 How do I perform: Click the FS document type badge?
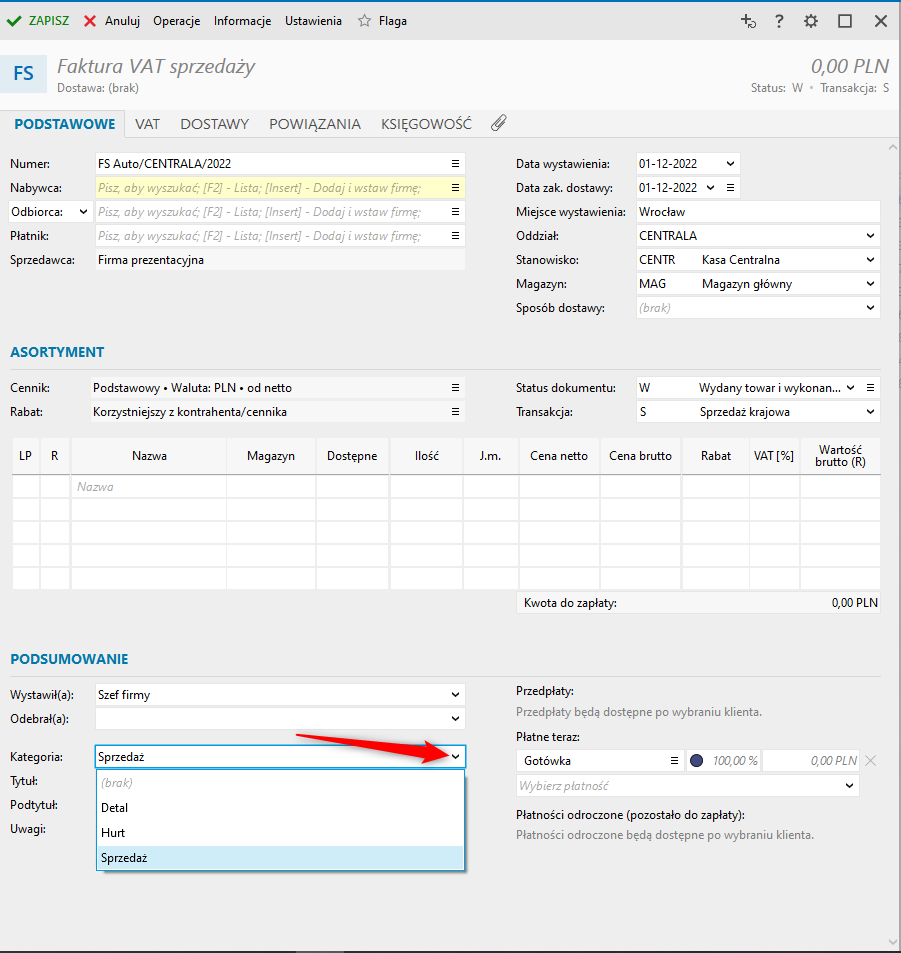[23, 74]
